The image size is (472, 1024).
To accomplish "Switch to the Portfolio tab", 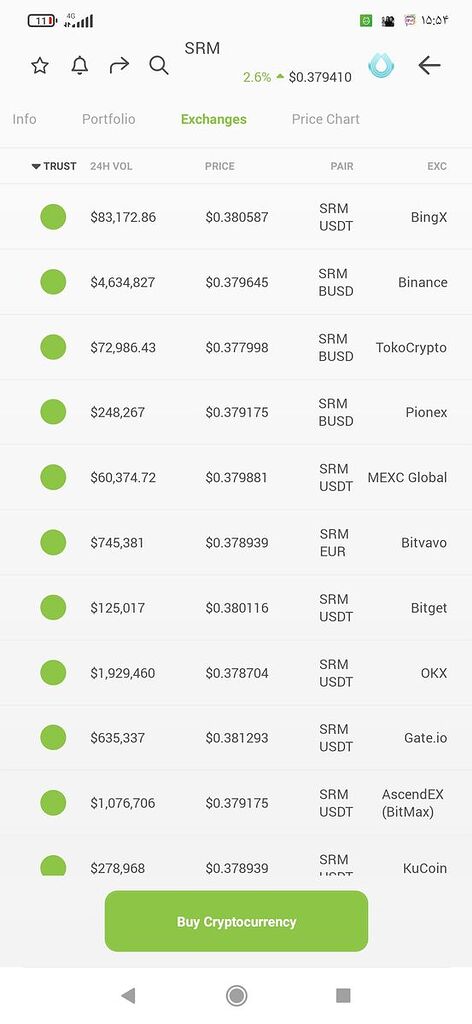I will 108,119.
